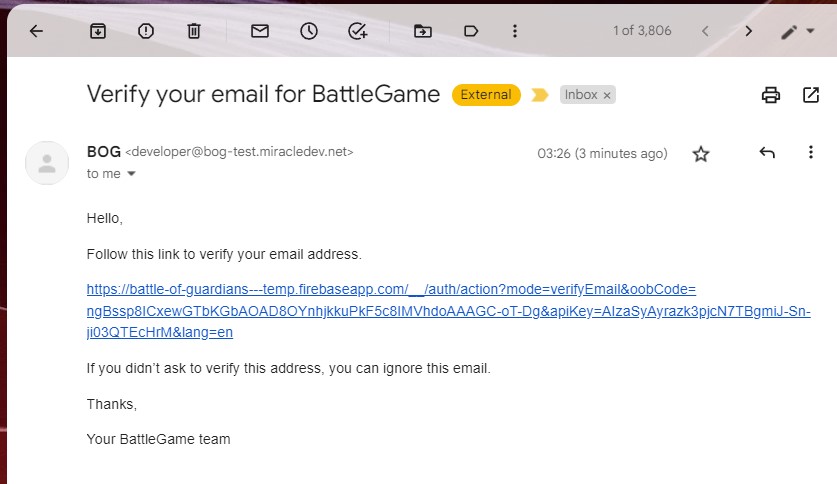Click sender name BOG
Image resolution: width=837 pixels, height=484 pixels.
104,152
